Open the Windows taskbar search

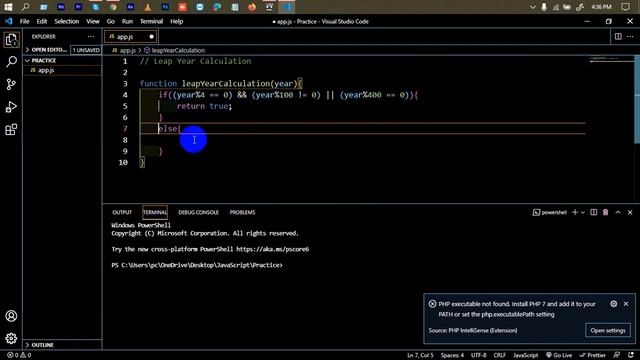tap(26, 7)
